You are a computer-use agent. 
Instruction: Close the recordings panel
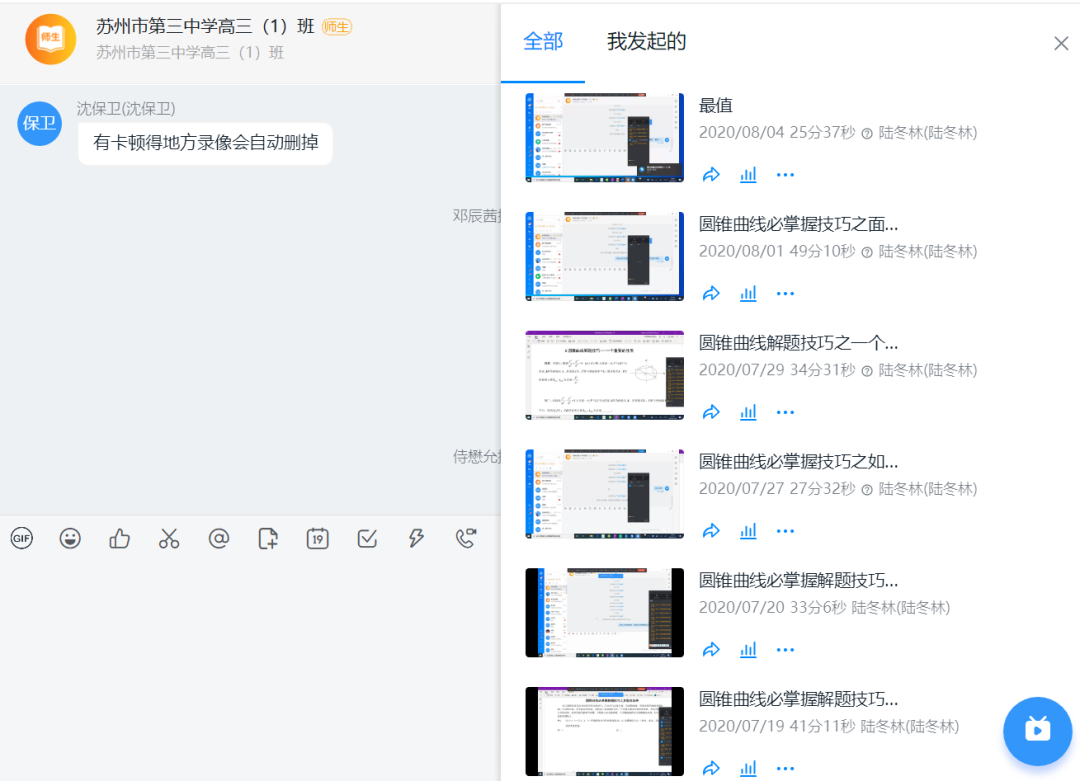click(x=1061, y=43)
